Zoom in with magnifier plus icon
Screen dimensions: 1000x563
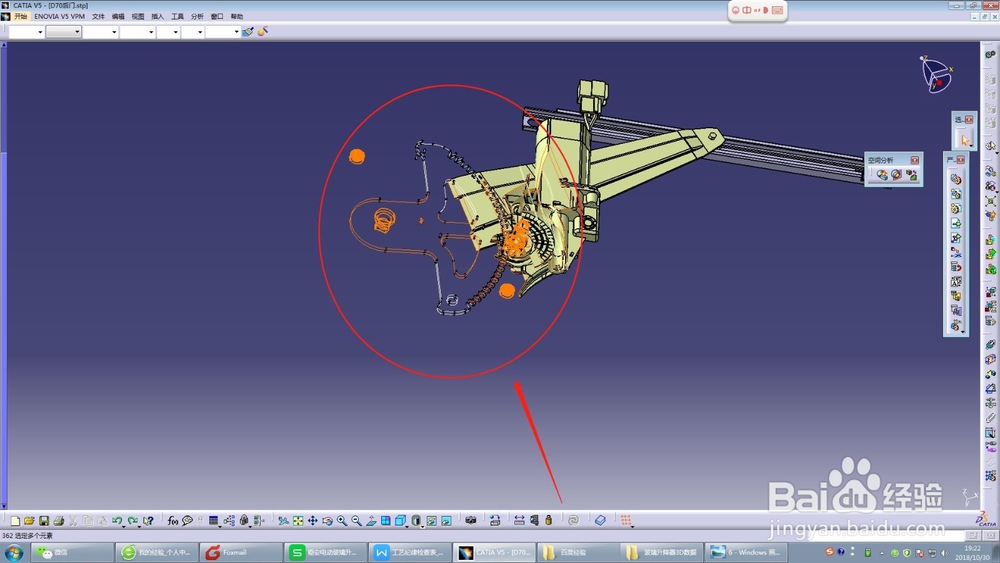tap(342, 521)
